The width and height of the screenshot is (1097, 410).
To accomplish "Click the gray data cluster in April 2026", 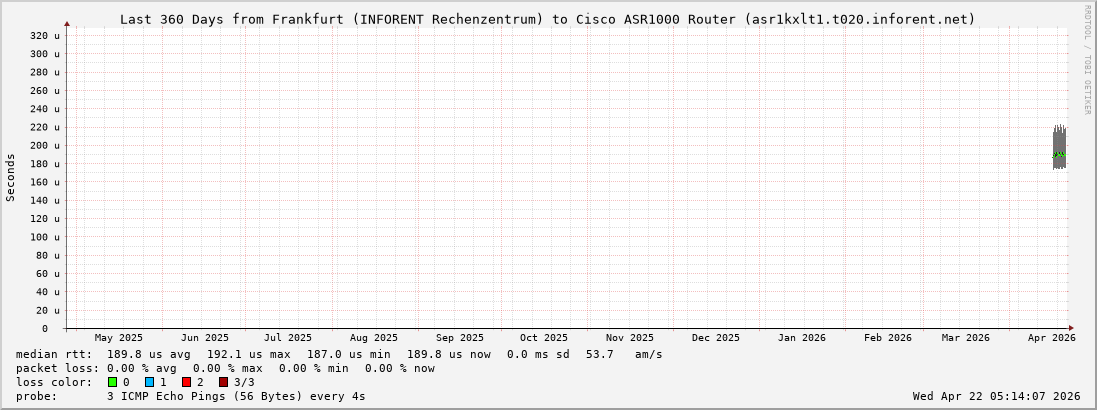I will [x=1059, y=148].
